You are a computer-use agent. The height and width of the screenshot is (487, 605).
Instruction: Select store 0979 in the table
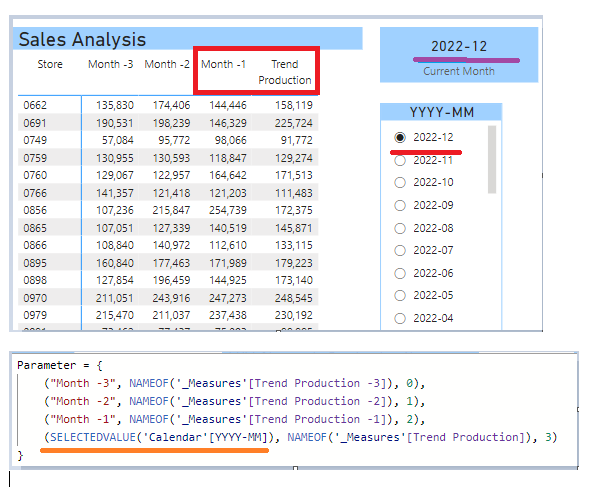click(168, 315)
